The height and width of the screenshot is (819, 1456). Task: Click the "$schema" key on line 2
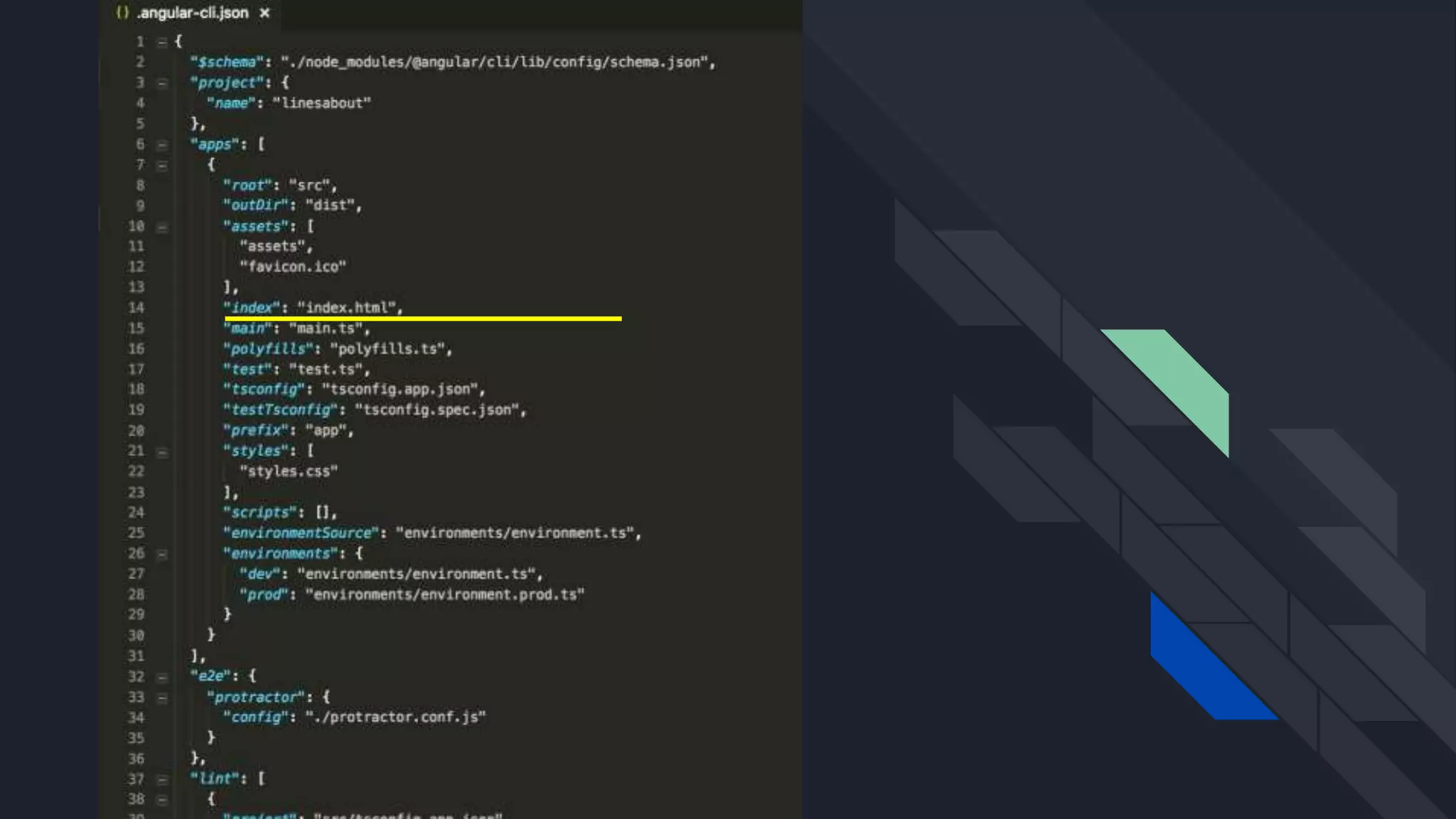click(x=227, y=63)
